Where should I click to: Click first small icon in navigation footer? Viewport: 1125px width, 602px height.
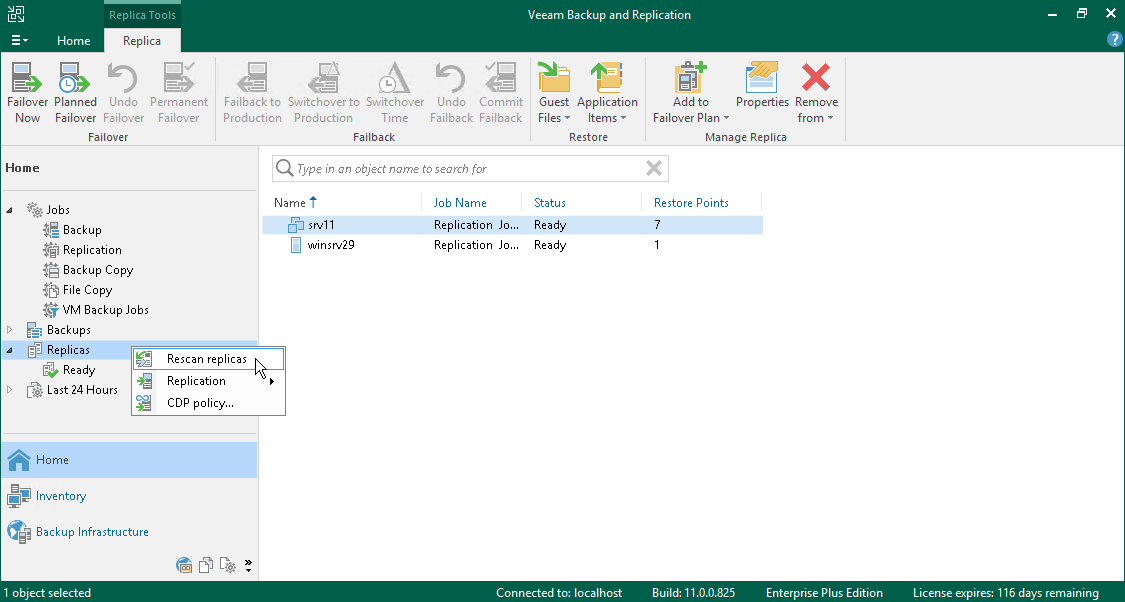[x=184, y=565]
